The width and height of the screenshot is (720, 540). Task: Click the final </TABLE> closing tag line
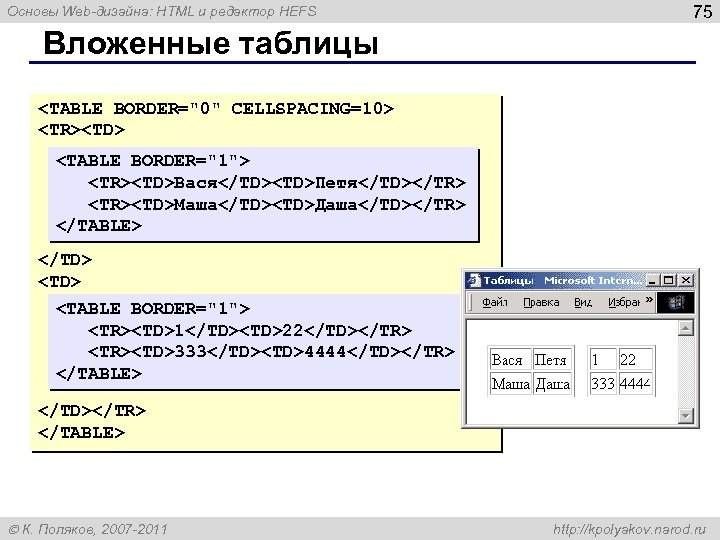coord(81,433)
